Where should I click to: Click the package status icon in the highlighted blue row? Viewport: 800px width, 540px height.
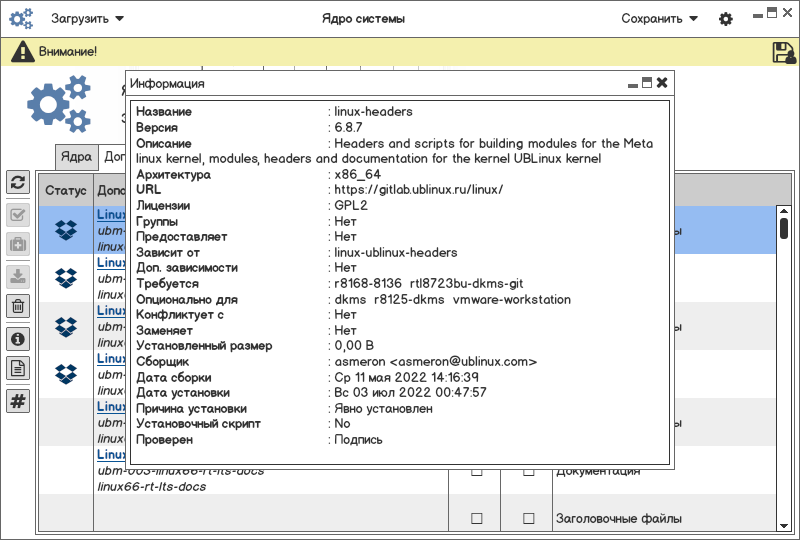pyautogui.click(x=66, y=230)
